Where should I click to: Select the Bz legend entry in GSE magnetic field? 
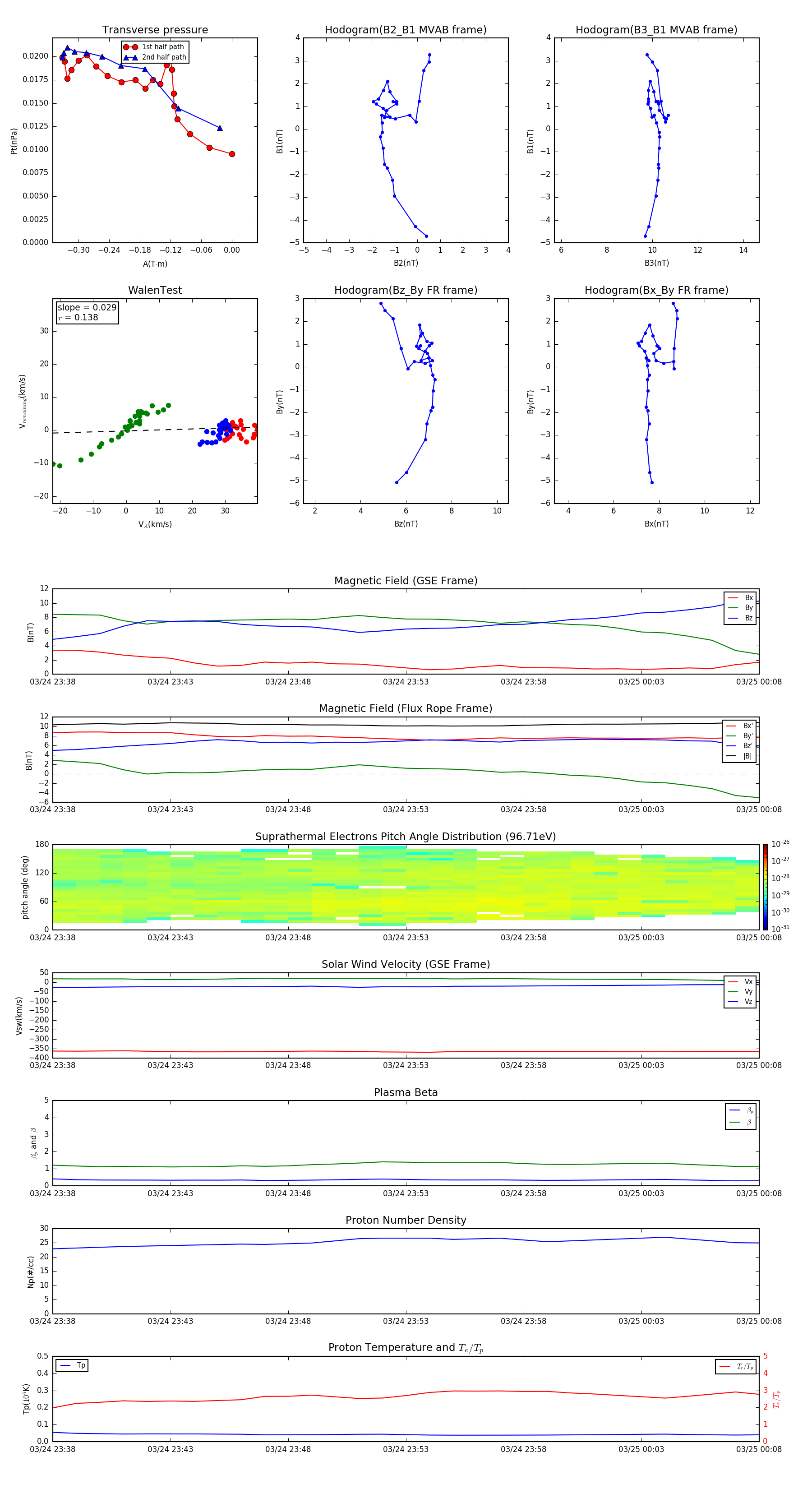coord(740,618)
